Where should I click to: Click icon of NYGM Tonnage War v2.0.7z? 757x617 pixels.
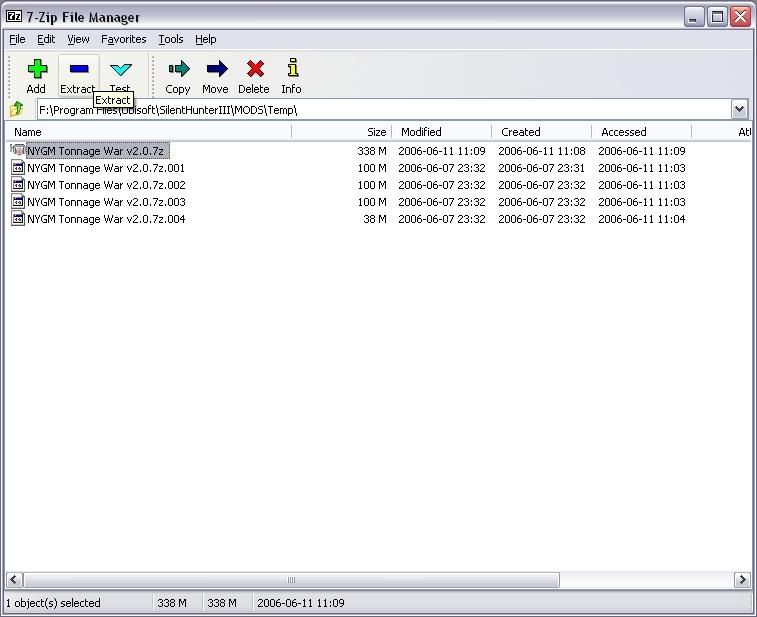pyautogui.click(x=18, y=150)
